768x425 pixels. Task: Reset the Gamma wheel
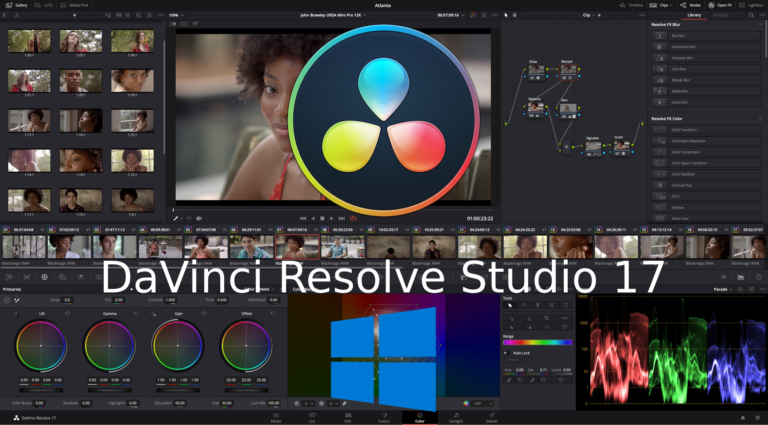[136, 313]
